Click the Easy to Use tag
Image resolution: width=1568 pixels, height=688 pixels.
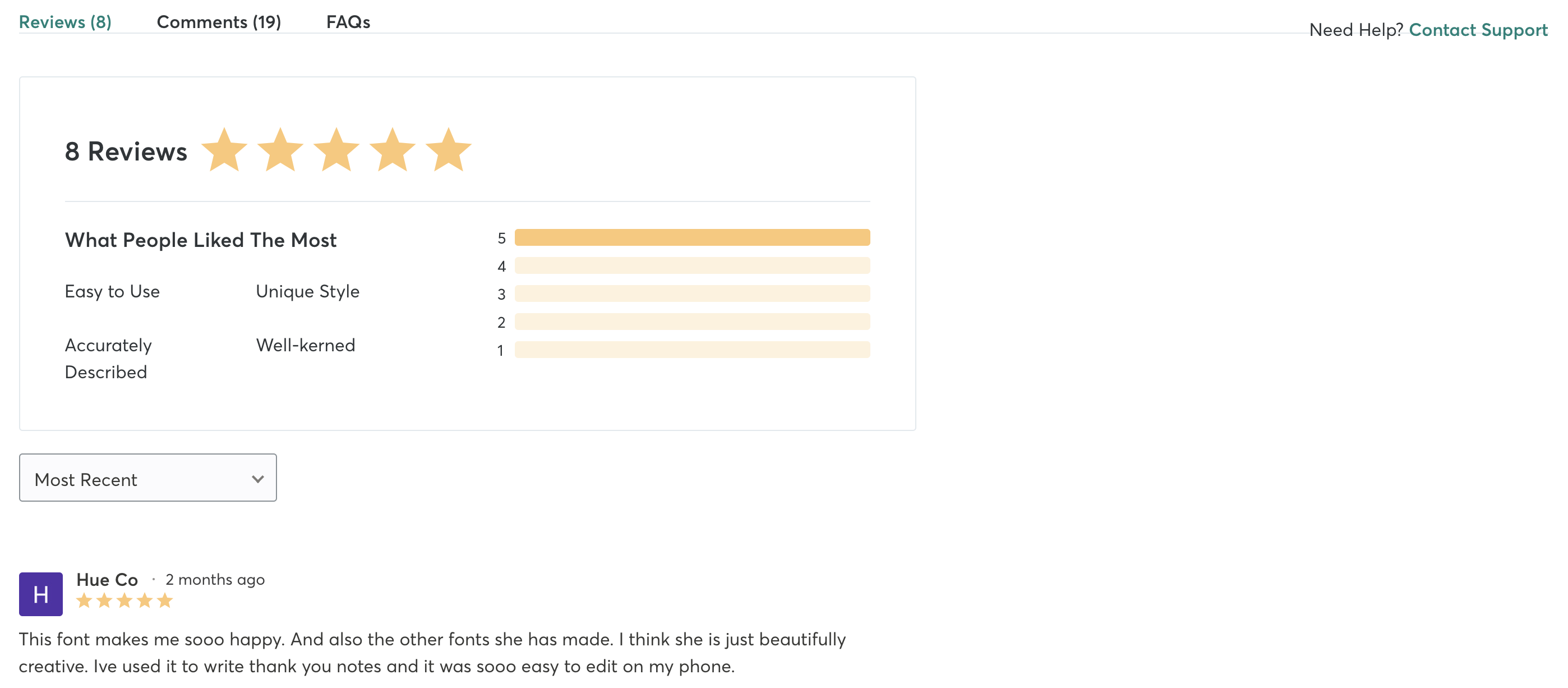[112, 291]
